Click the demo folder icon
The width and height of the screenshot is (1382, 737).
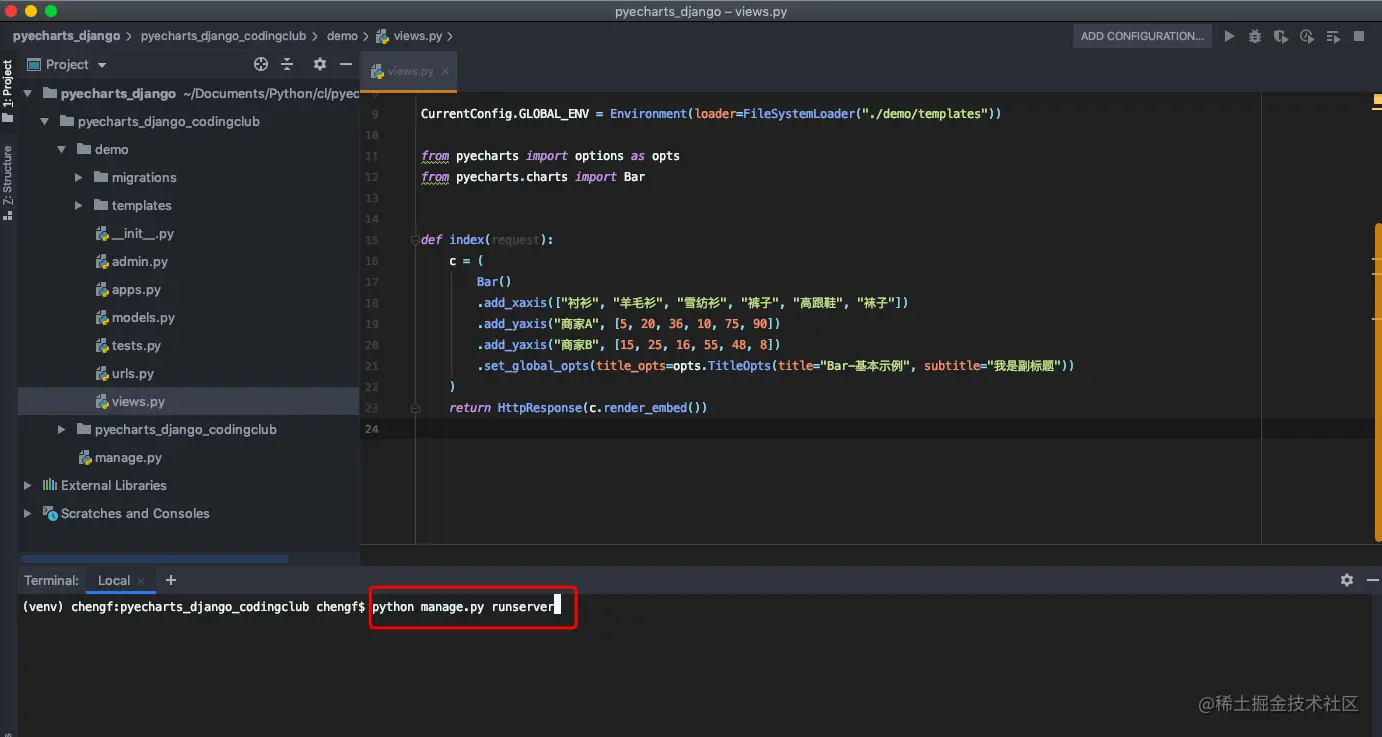pyautogui.click(x=84, y=149)
